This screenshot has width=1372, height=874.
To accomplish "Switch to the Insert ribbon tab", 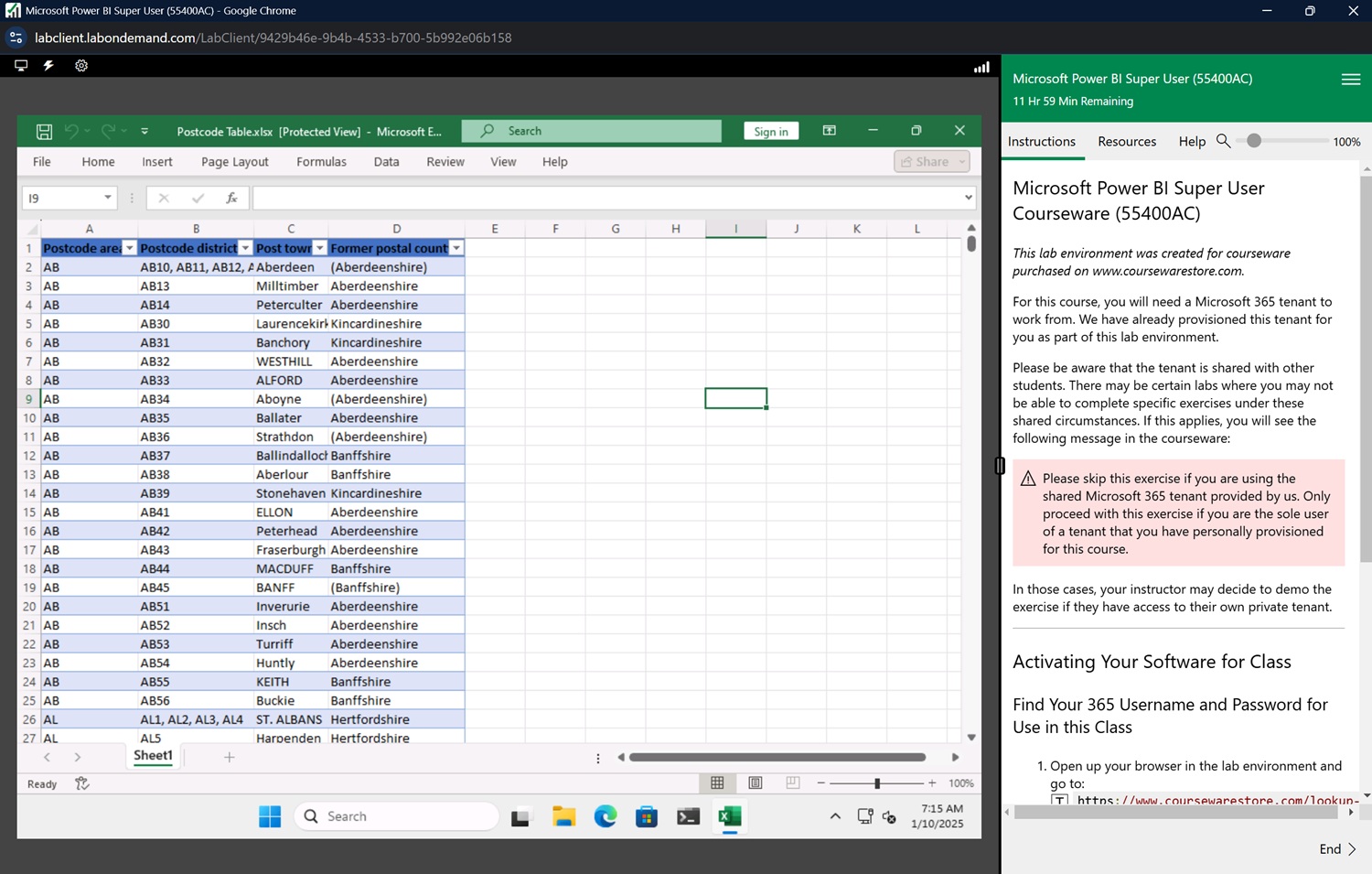I will (157, 161).
